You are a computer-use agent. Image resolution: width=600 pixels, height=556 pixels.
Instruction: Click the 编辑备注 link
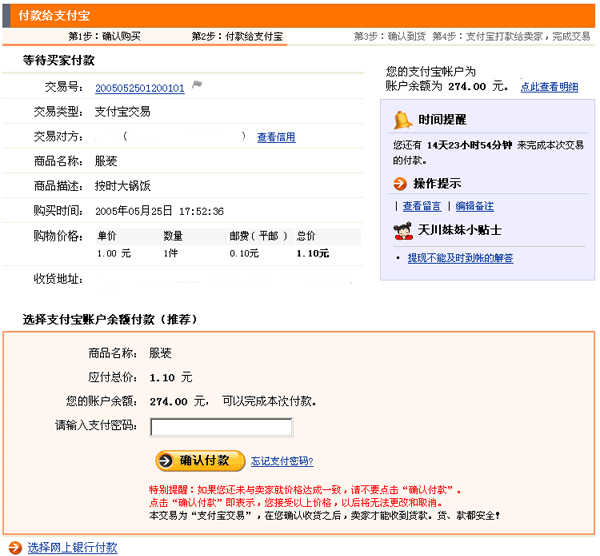click(474, 206)
